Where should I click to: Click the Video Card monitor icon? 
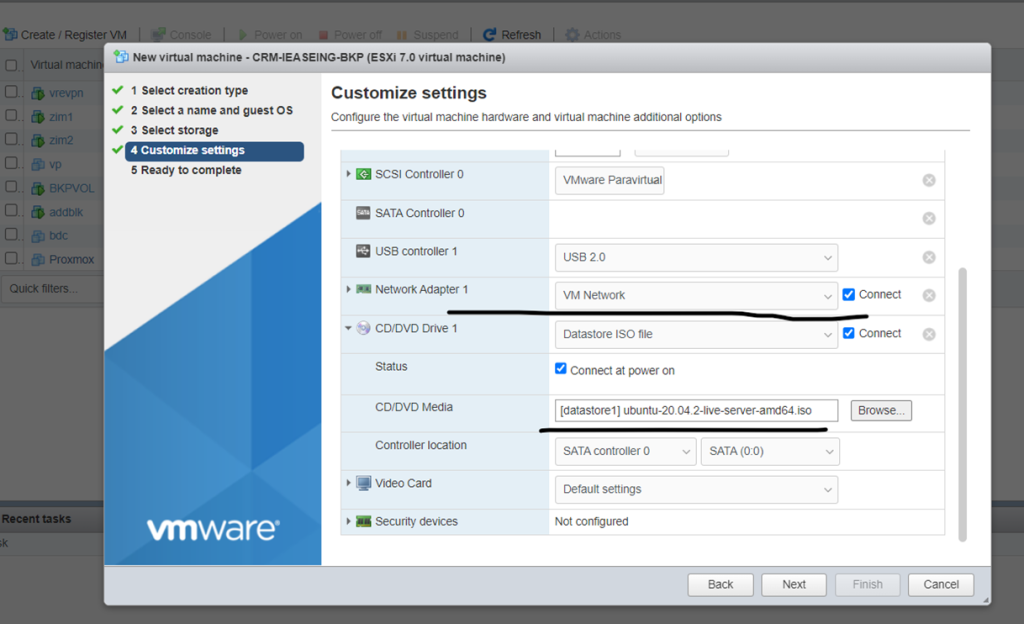click(363, 484)
